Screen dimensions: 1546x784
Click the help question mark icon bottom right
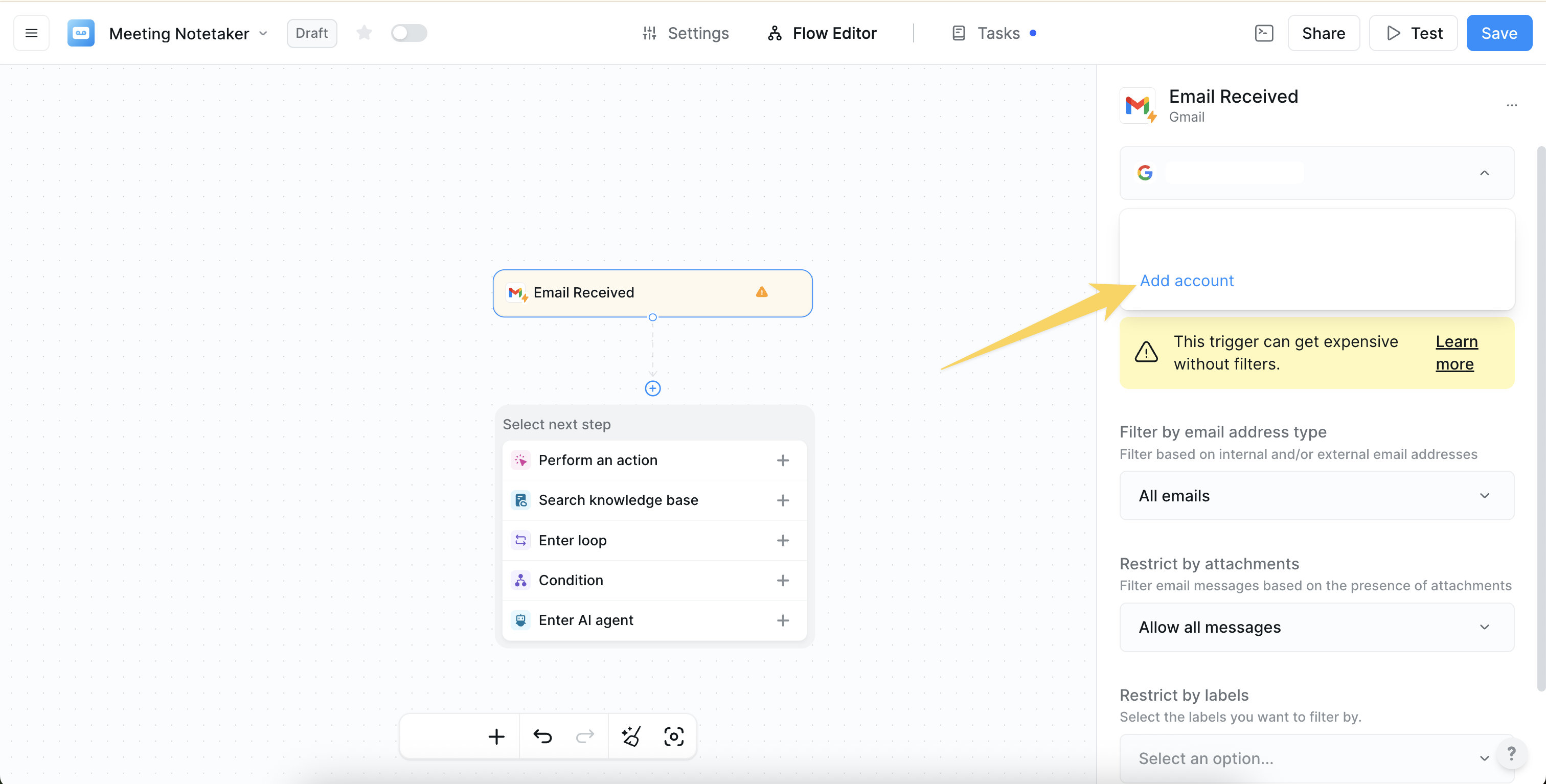[1513, 754]
